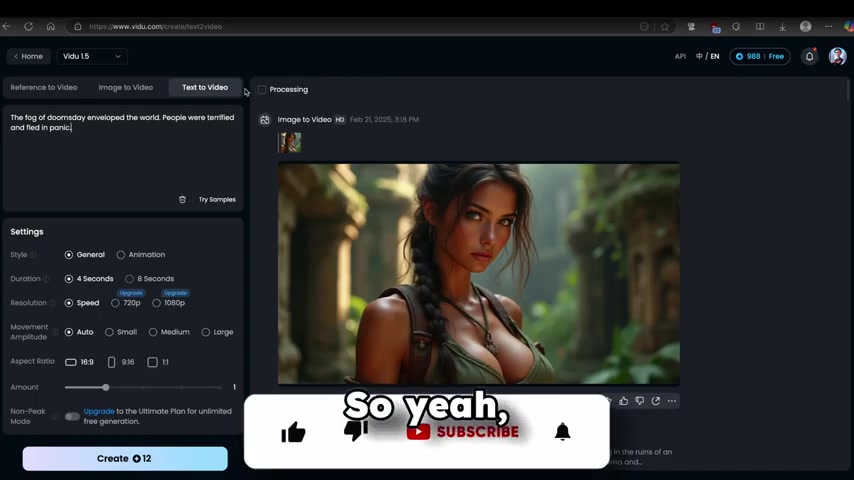Set movement amplitude to Auto
This screenshot has width=854, height=480.
(79, 332)
